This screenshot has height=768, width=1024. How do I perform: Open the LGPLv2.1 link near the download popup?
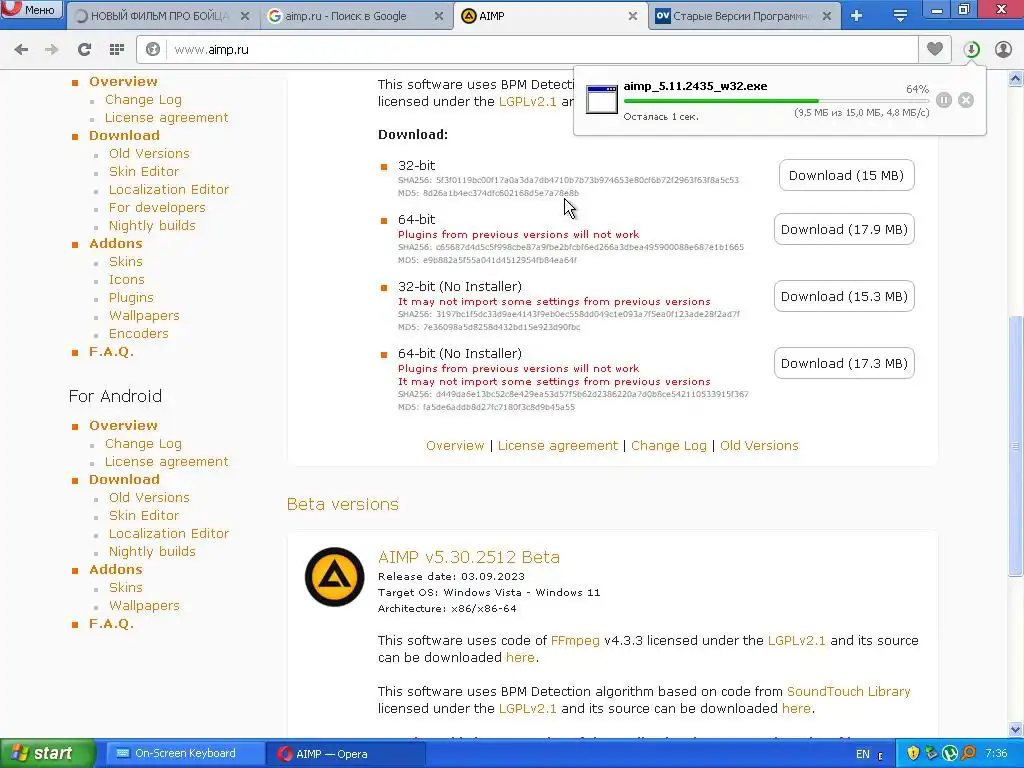pyautogui.click(x=527, y=101)
